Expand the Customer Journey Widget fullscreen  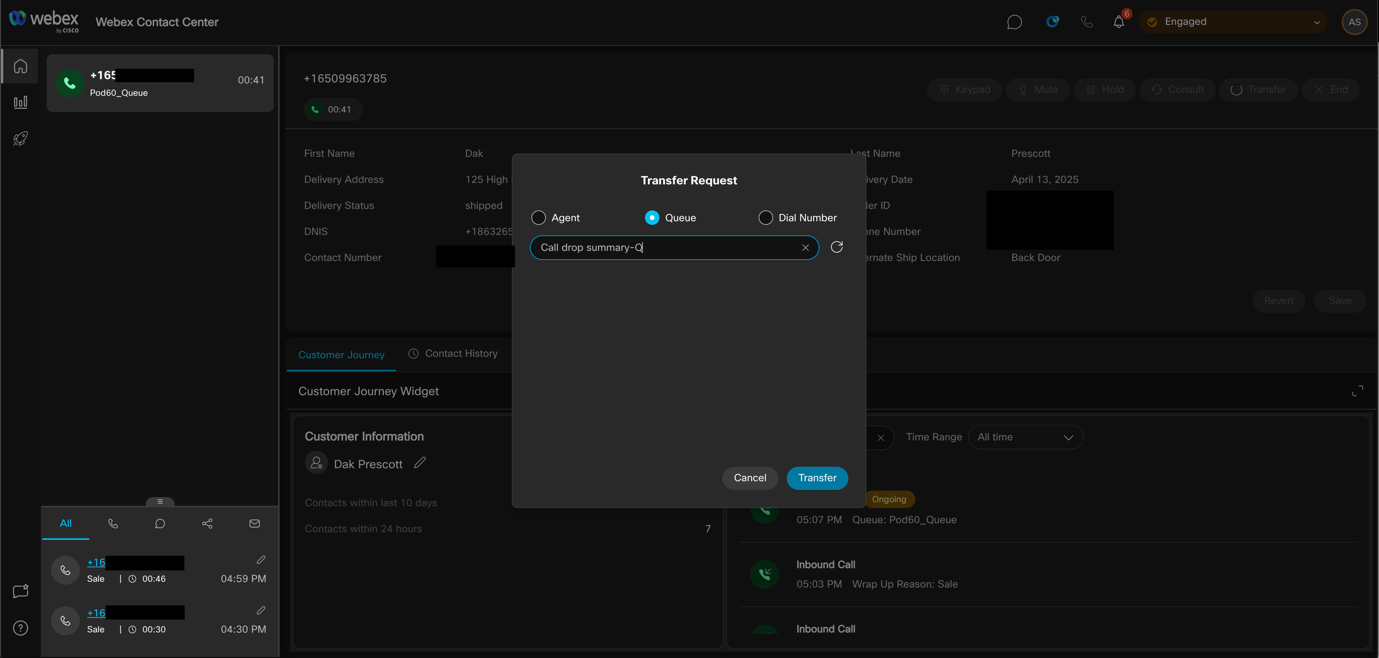[1357, 391]
